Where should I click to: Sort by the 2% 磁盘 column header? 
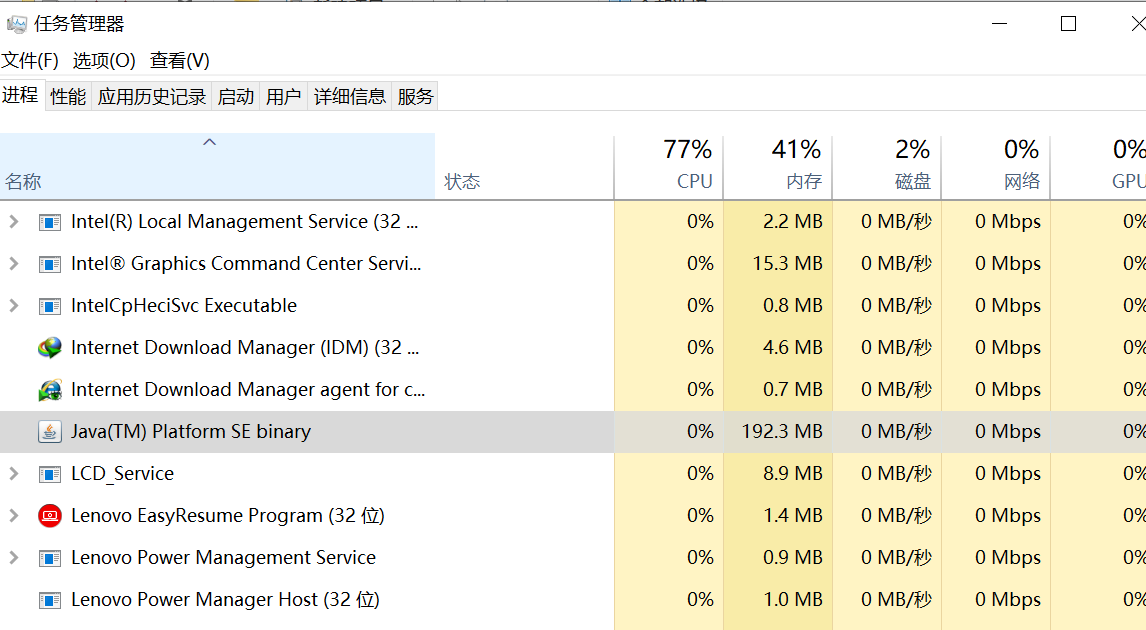coord(887,166)
